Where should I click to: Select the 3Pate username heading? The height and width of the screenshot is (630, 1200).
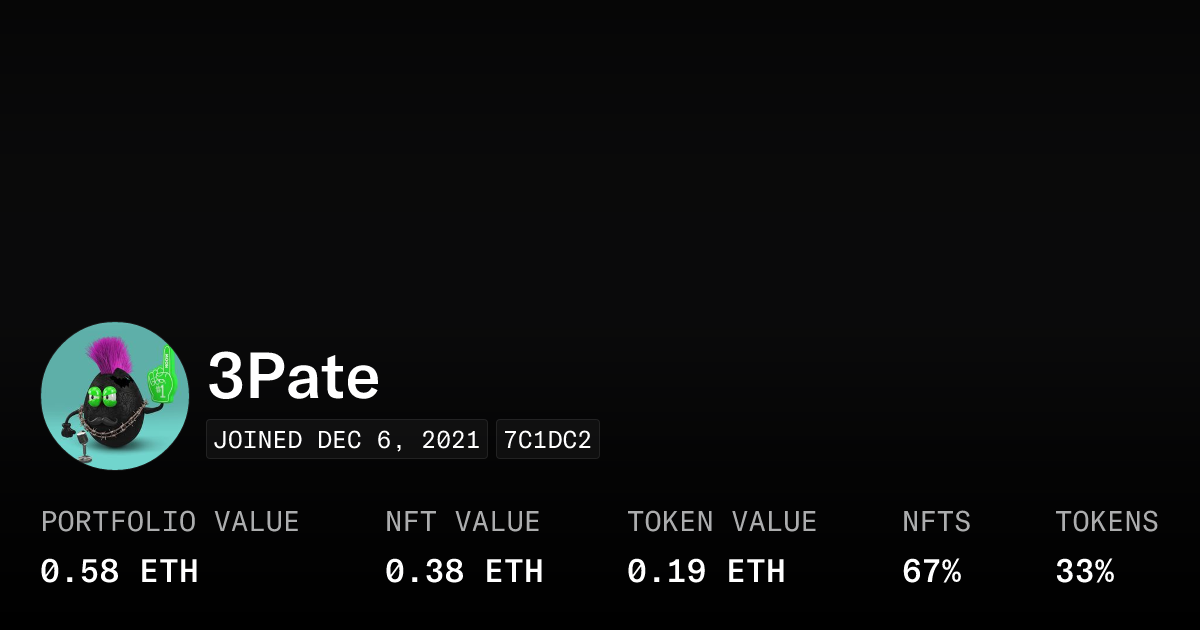pos(293,377)
